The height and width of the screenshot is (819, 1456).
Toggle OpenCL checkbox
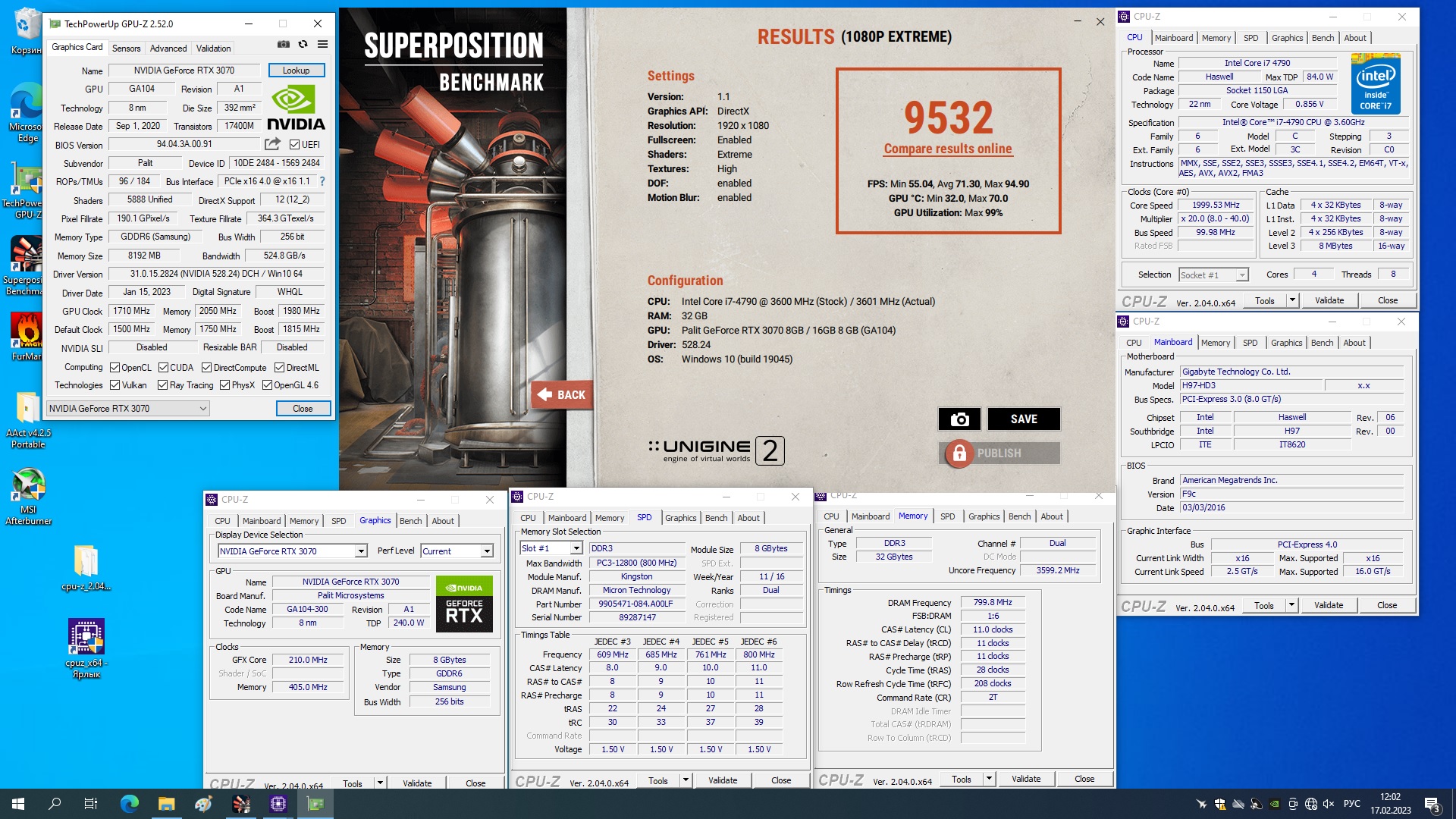(x=115, y=367)
